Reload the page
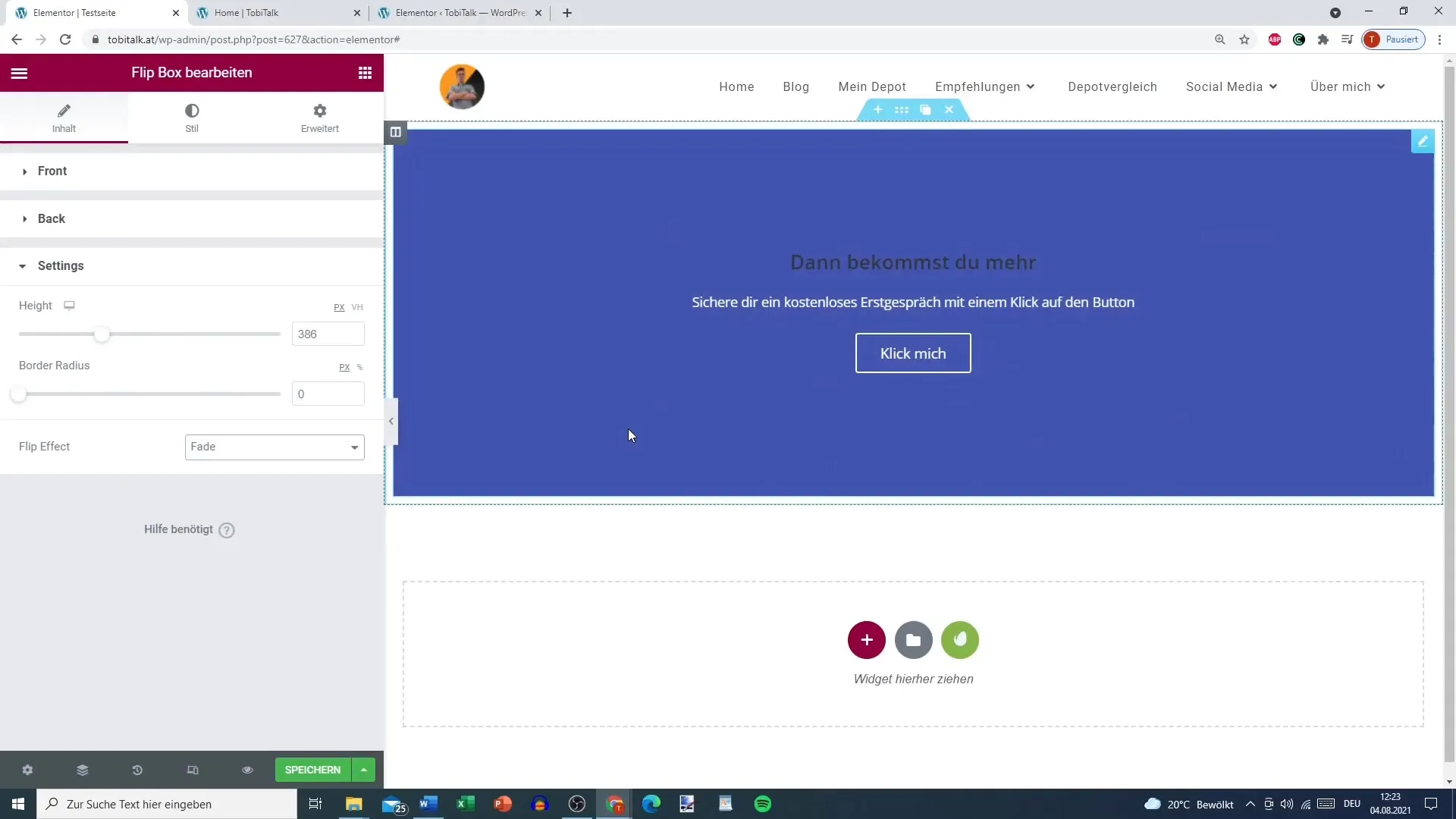This screenshot has width=1456, height=819. click(65, 39)
